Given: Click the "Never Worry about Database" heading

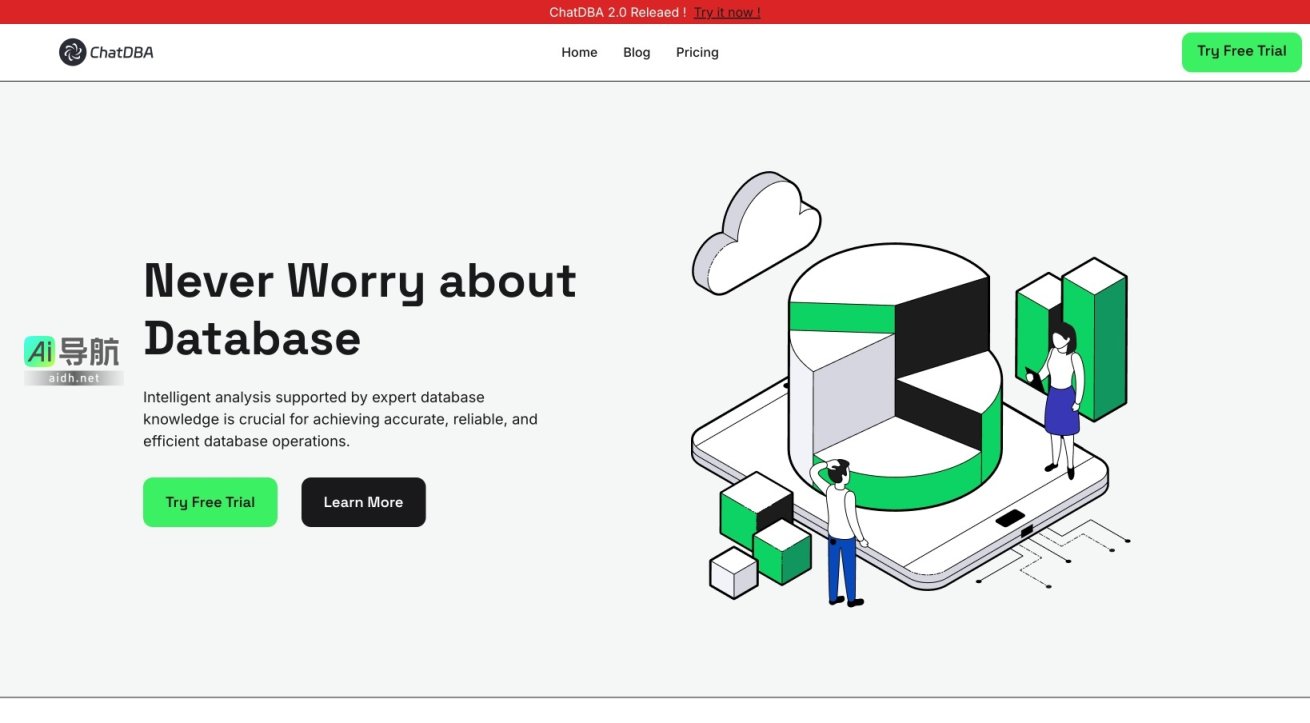Looking at the screenshot, I should click(x=360, y=309).
